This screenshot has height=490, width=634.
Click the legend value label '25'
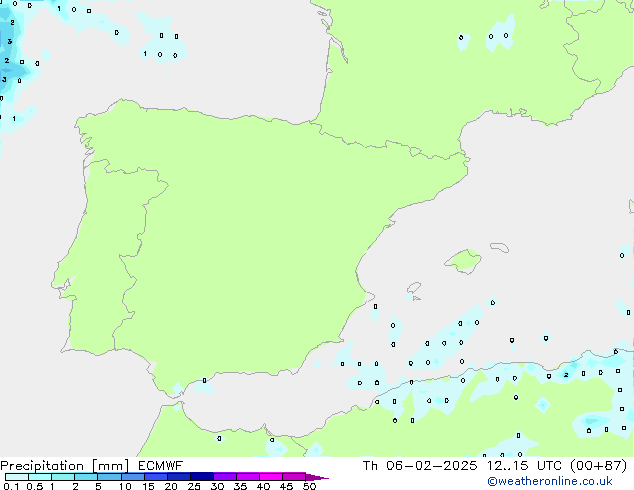tap(194, 486)
